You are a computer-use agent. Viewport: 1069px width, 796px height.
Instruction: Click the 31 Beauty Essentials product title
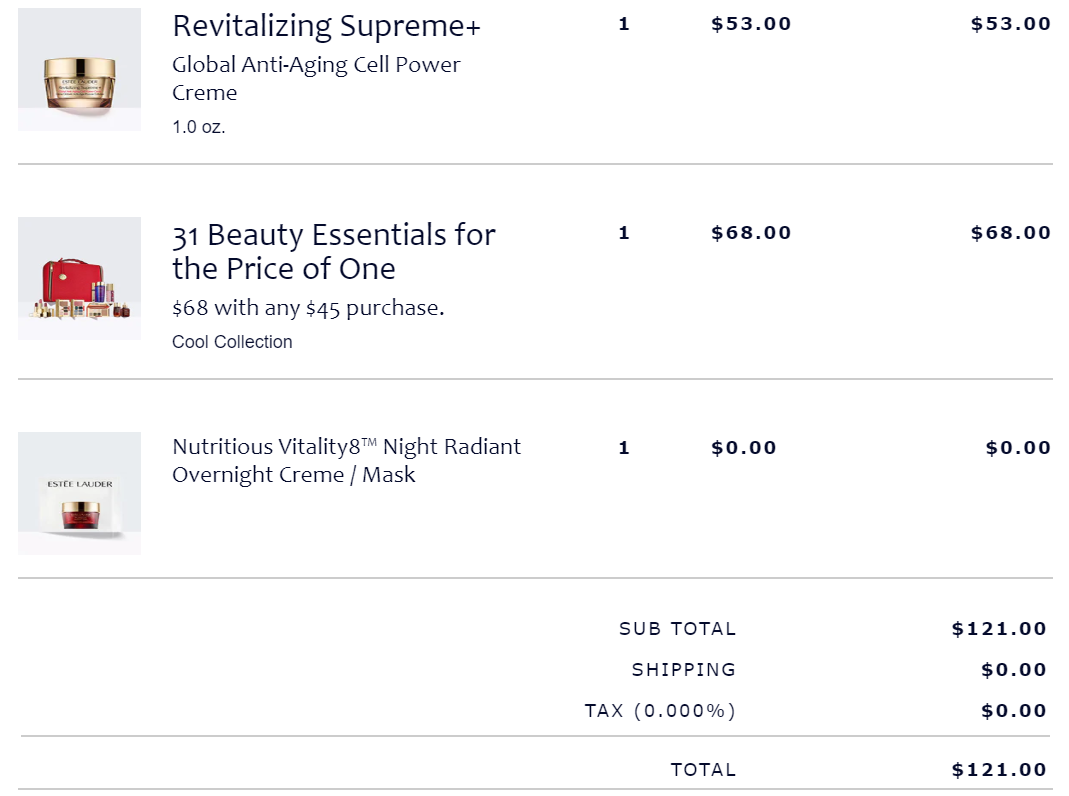(333, 251)
